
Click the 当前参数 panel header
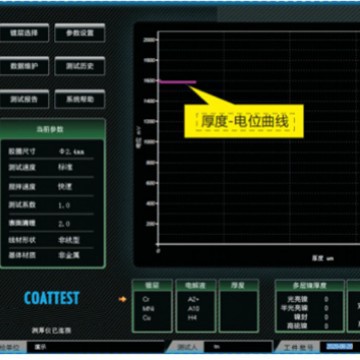[52, 129]
